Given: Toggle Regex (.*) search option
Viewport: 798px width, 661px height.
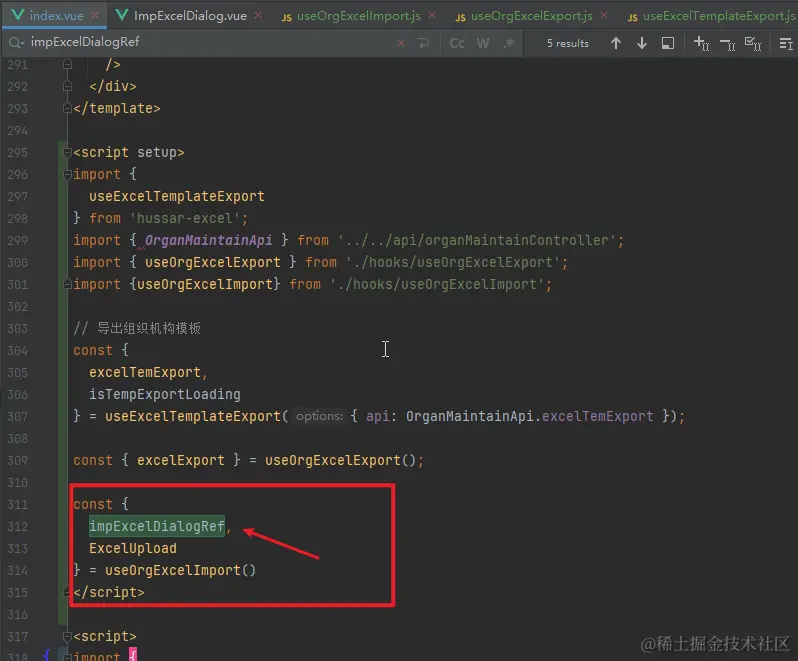Looking at the screenshot, I should click(x=509, y=43).
